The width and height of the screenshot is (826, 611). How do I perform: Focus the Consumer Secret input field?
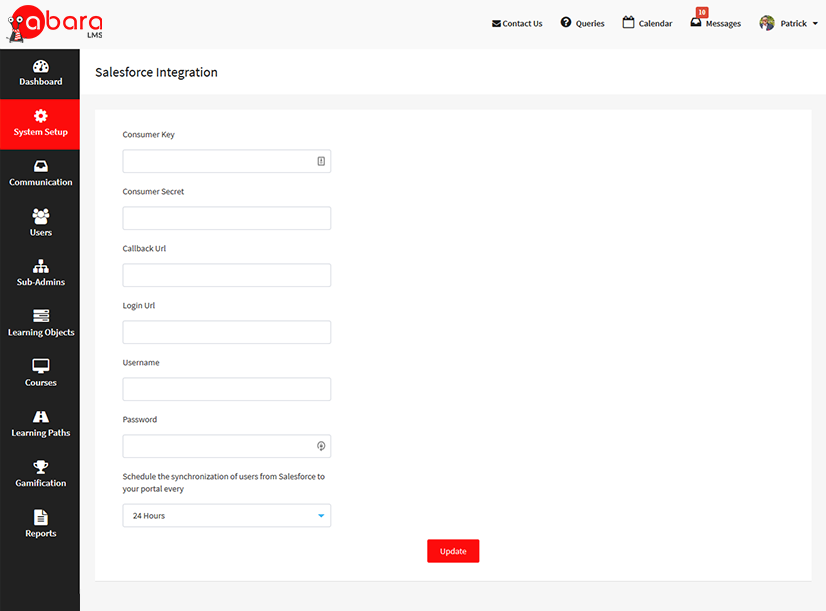point(227,218)
